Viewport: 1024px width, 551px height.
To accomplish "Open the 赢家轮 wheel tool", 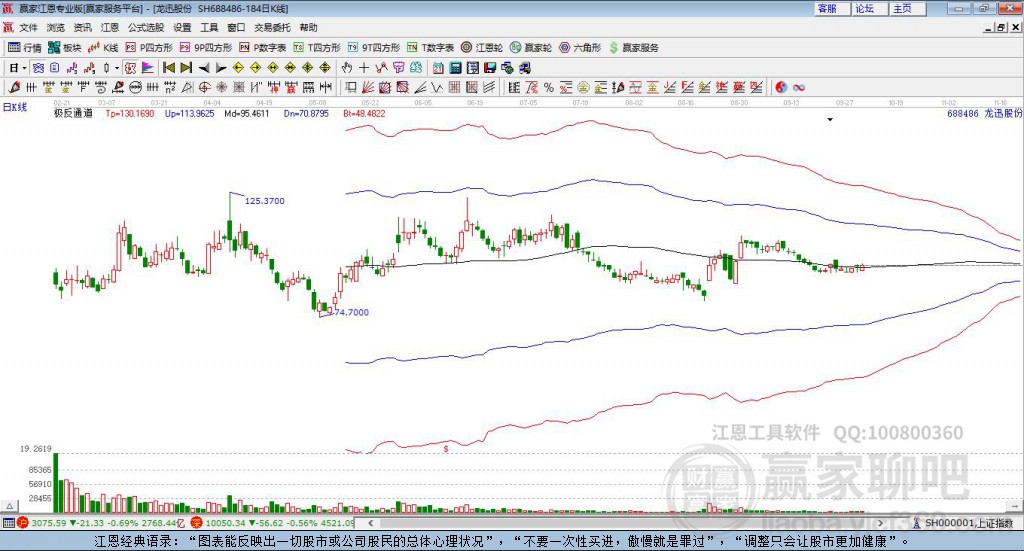I will point(531,48).
